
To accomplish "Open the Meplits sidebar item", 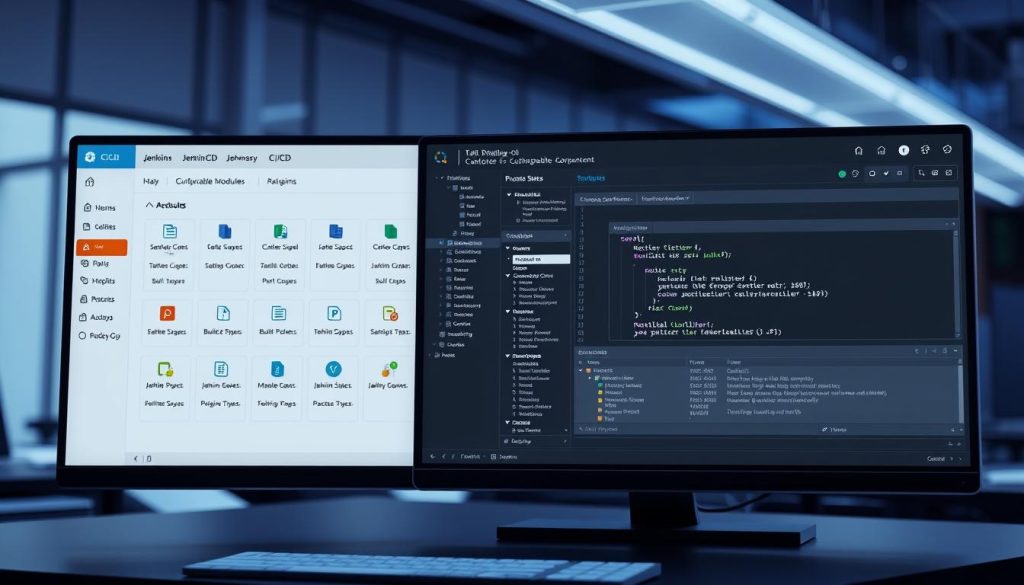I will (98, 281).
